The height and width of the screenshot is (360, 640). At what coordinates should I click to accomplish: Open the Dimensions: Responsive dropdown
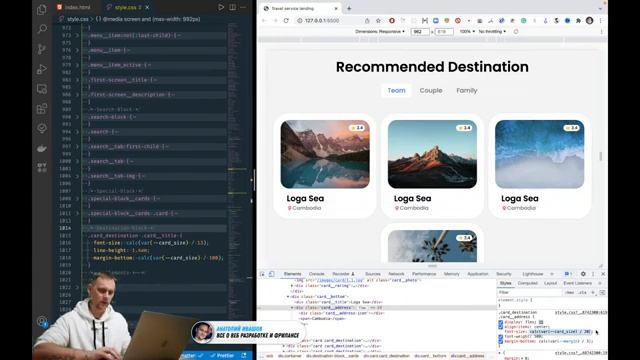pyautogui.click(x=380, y=31)
